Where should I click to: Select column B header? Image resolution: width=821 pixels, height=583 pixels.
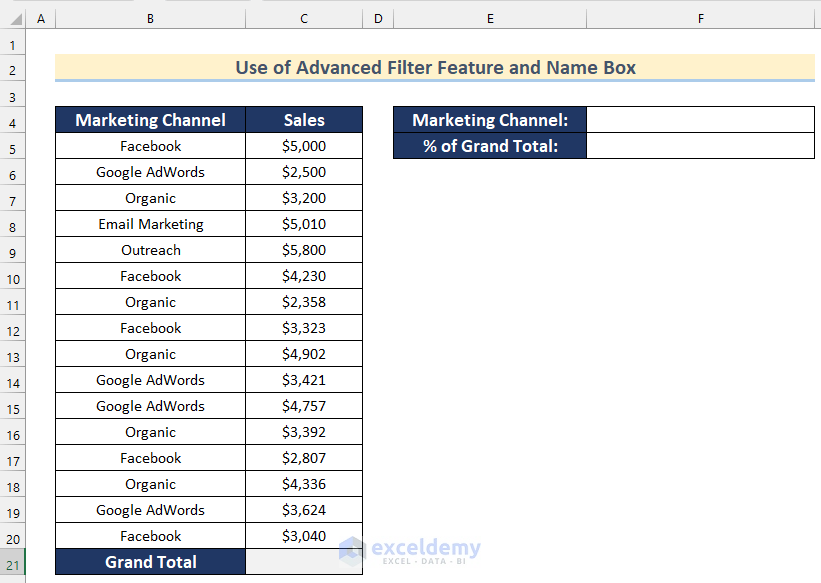point(150,19)
